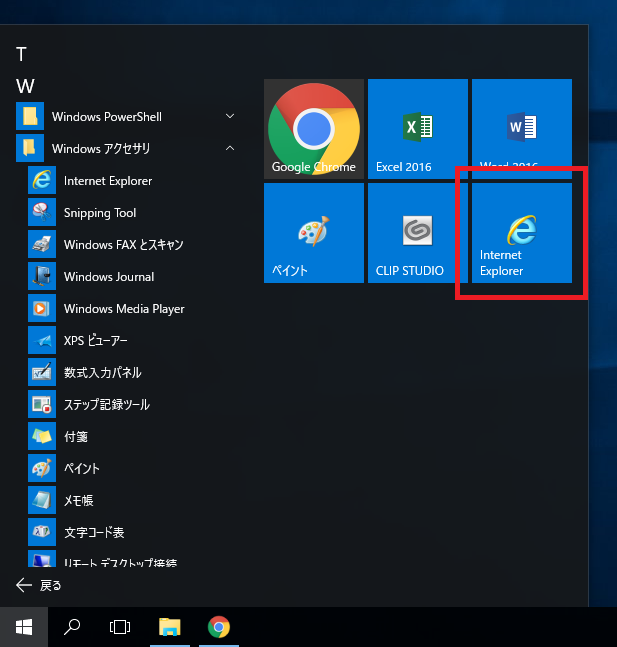Click the letter T heading
Viewport: 617px width, 647px height.
click(22, 54)
